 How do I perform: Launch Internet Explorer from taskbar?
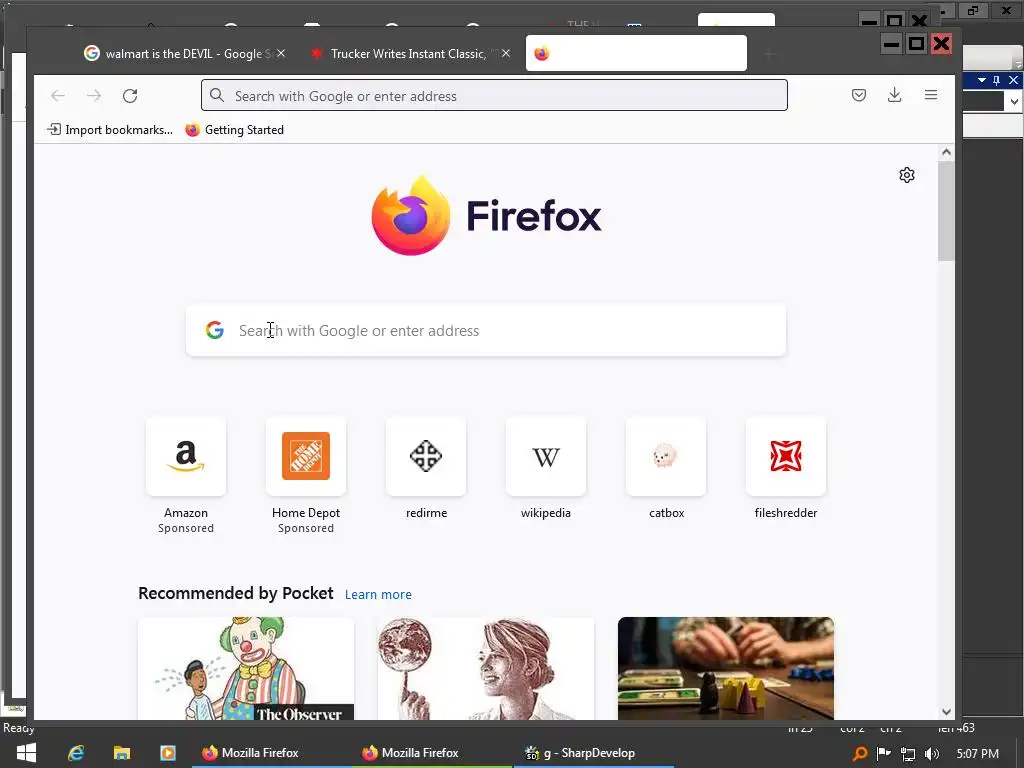76,753
